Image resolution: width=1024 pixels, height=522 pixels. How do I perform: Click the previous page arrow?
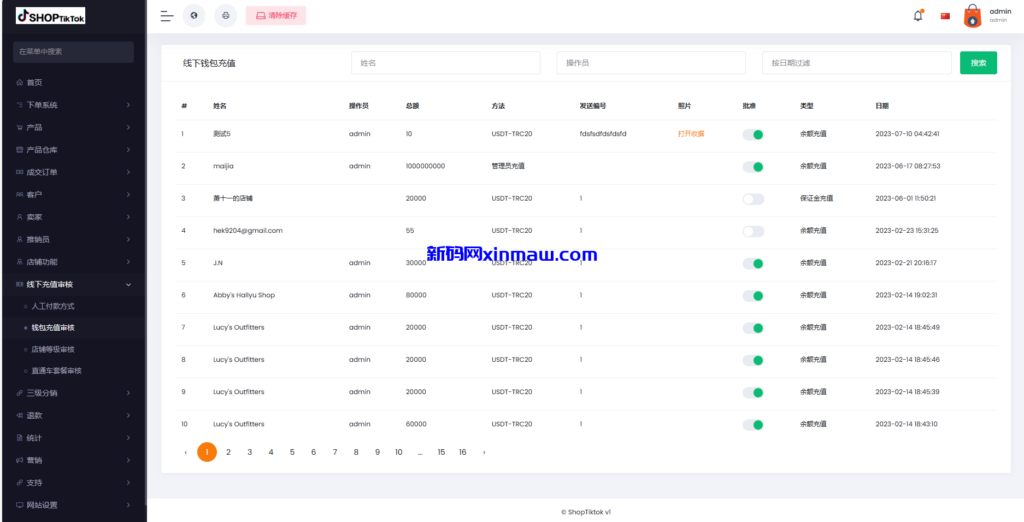pyautogui.click(x=185, y=452)
